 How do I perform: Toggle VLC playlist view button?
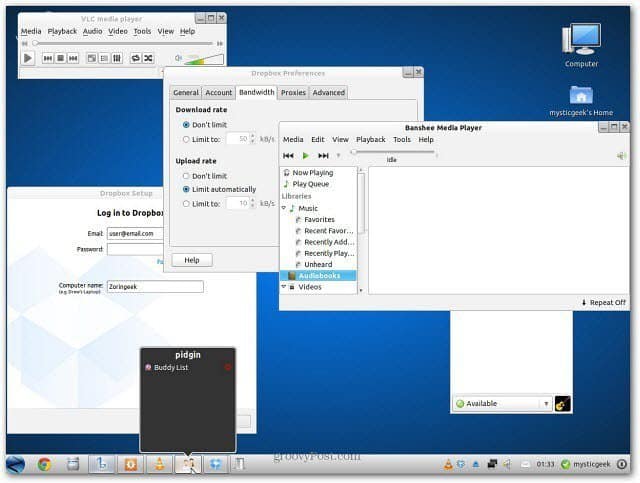click(104, 58)
